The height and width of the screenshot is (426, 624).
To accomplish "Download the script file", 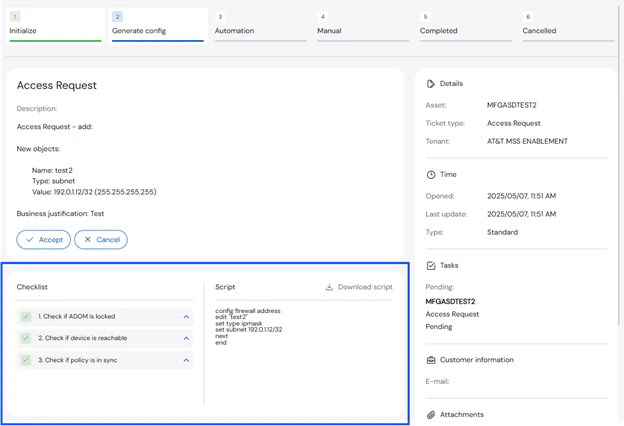I will 359,287.
